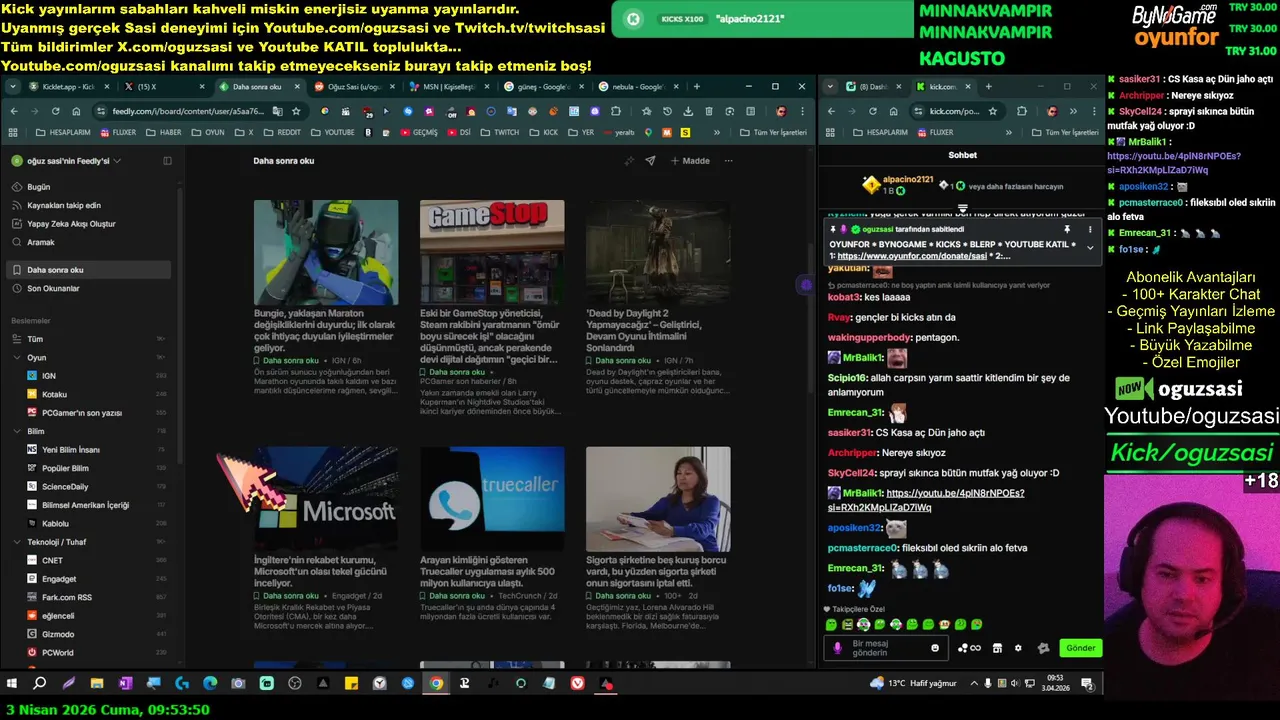Open the YOUTUBE bookmark folder
Screen dimensions: 1280x720
point(333,132)
